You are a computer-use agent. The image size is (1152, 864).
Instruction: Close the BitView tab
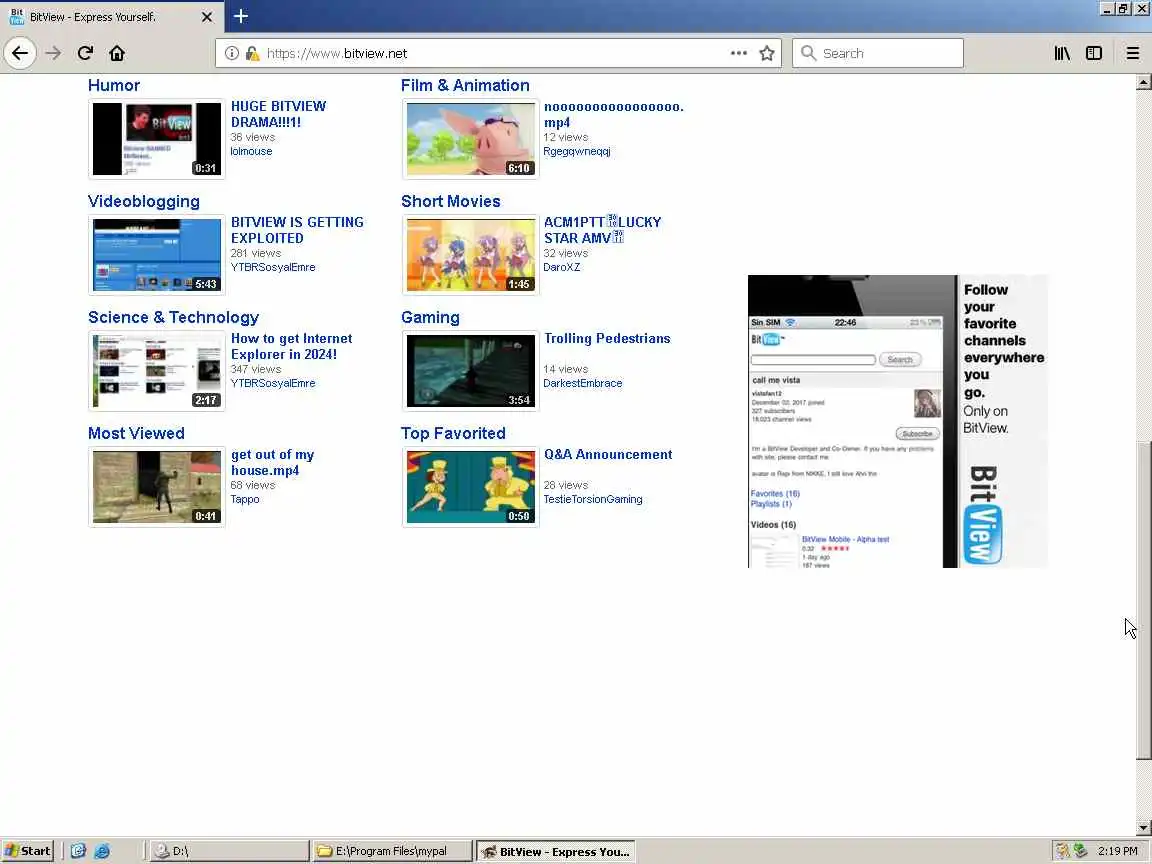click(207, 16)
